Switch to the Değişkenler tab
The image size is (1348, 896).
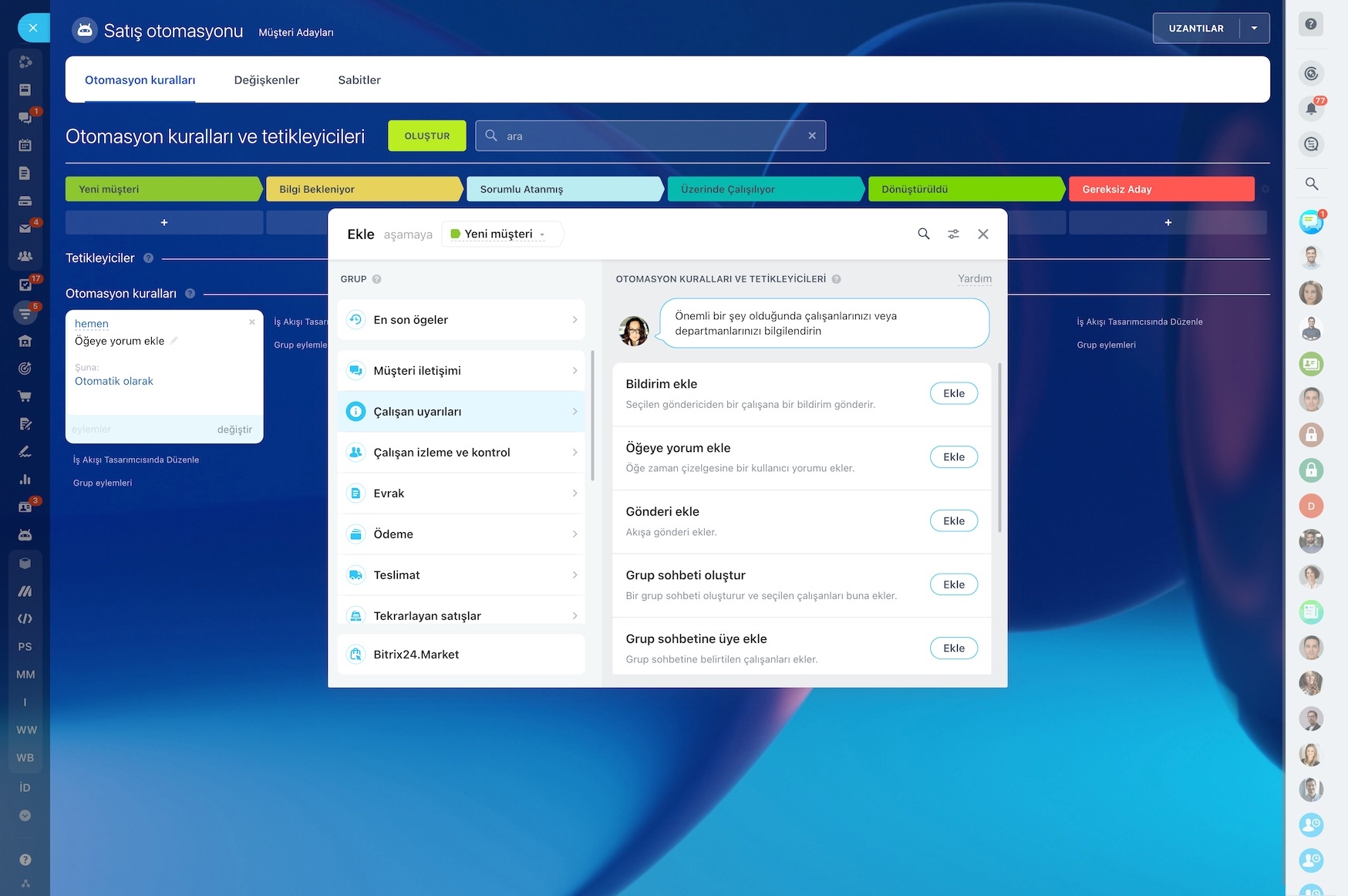pyautogui.click(x=266, y=80)
